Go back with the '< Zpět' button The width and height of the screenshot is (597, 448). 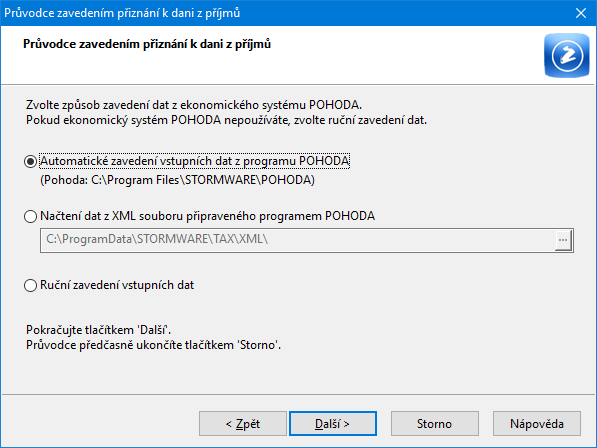coord(243,423)
